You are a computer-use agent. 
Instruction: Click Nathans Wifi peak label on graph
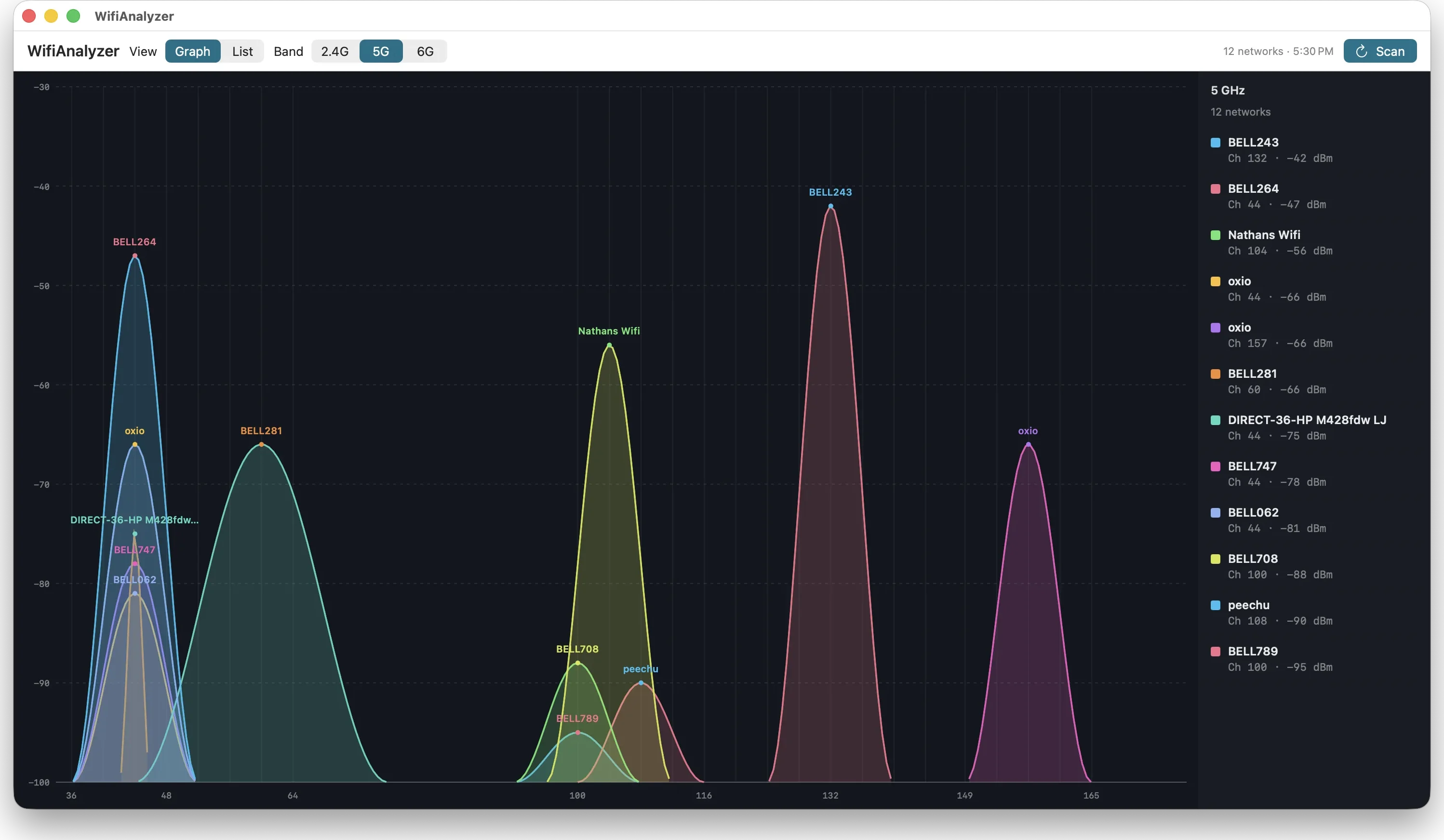pyautogui.click(x=609, y=331)
